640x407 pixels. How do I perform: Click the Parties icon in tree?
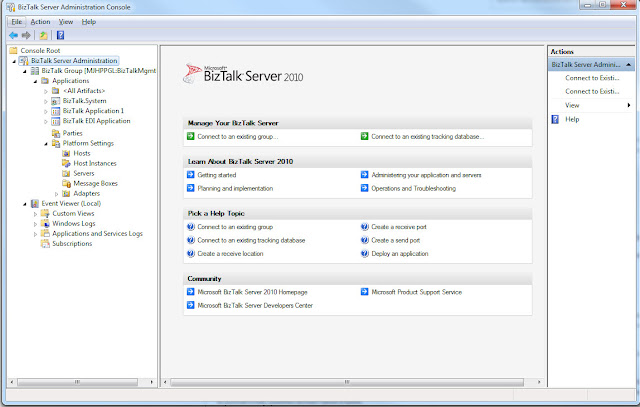[56, 133]
